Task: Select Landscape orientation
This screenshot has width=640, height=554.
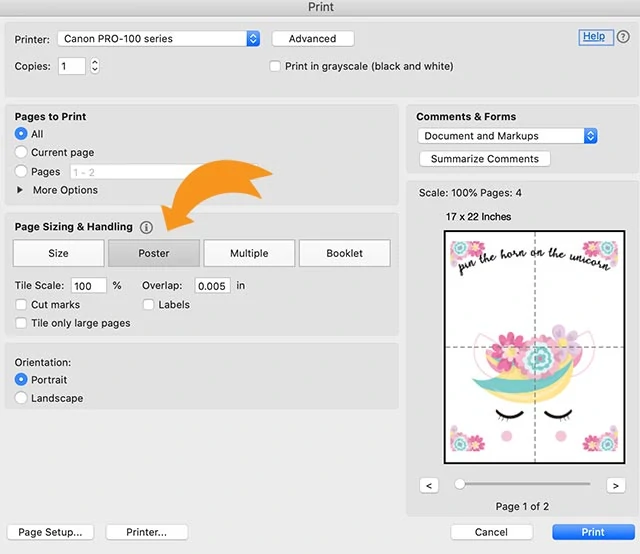Action: (21, 398)
